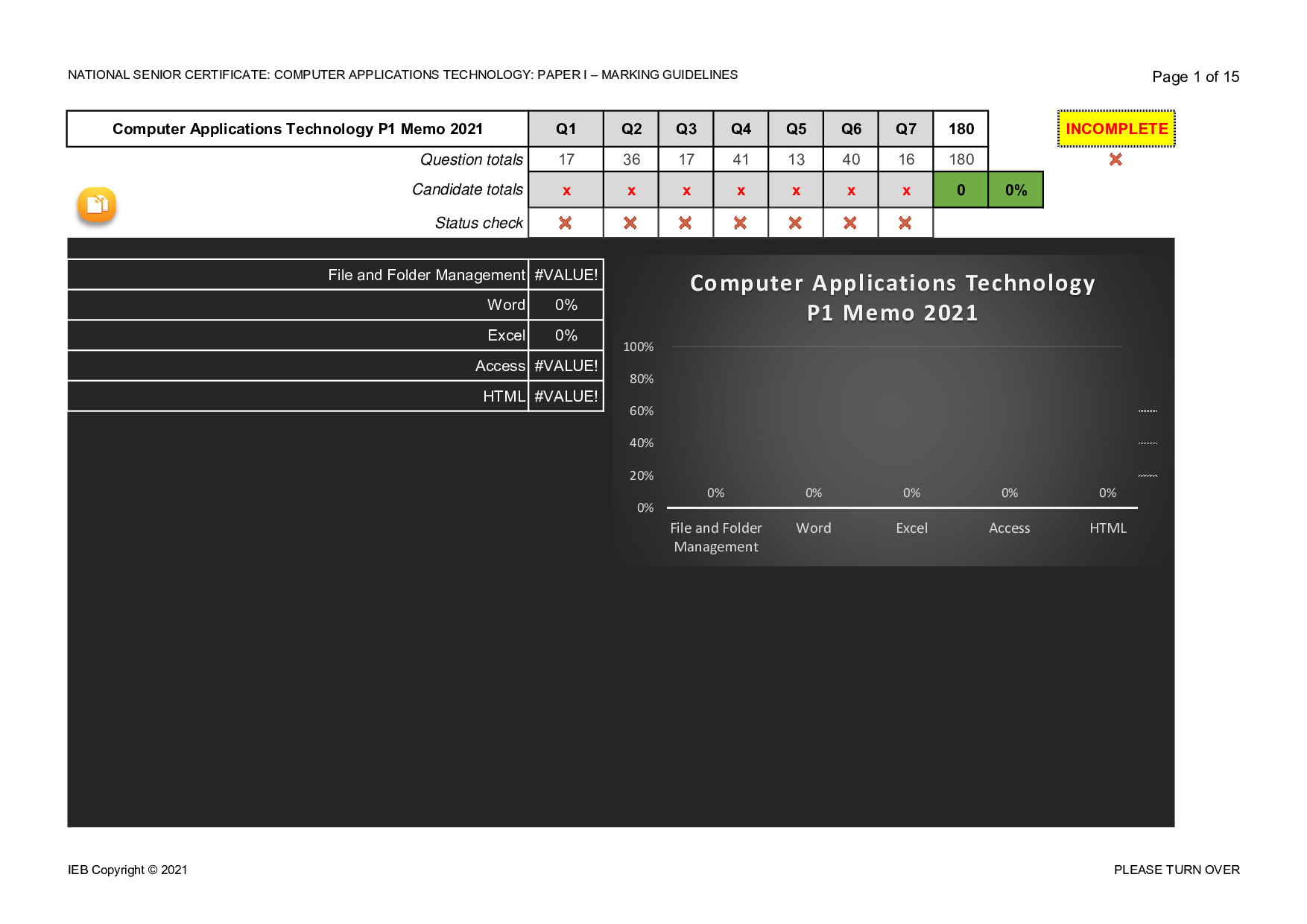1307x924 pixels.
Task: Click the HTML #VALUE! cell
Action: [566, 396]
